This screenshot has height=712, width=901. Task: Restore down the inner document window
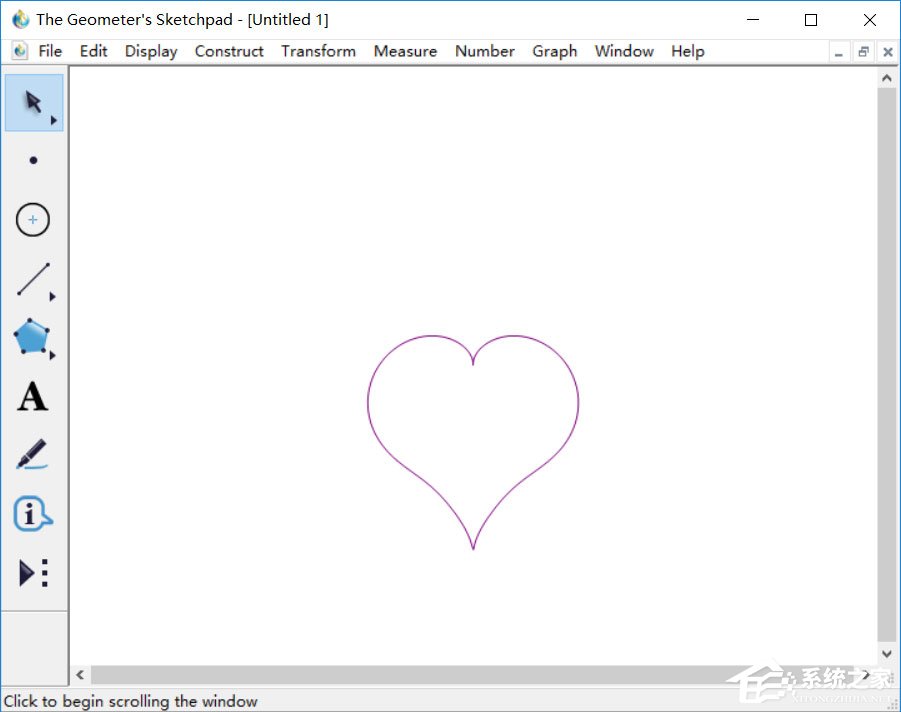pyautogui.click(x=863, y=51)
